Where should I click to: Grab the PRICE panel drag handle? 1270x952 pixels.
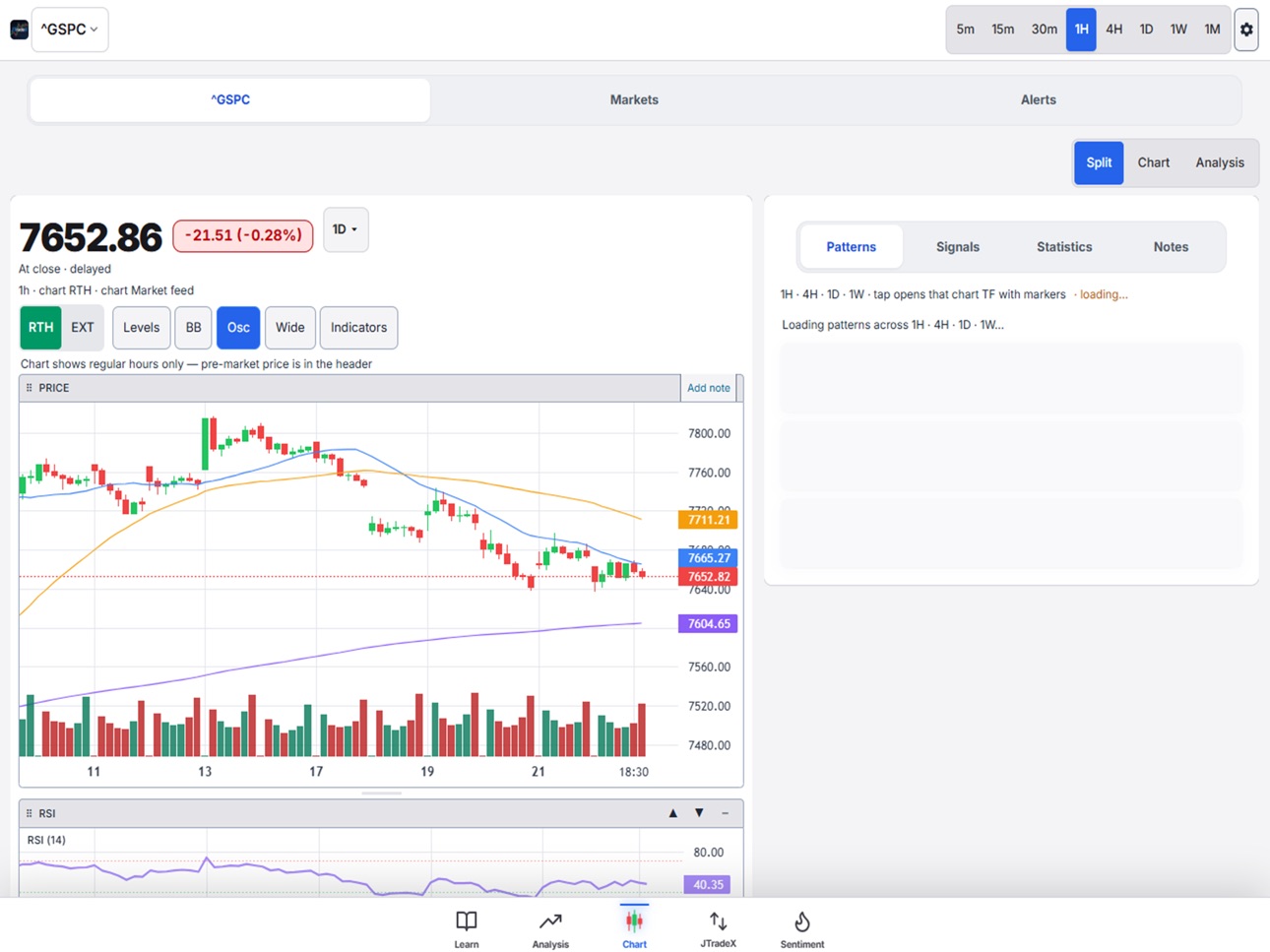pos(29,388)
